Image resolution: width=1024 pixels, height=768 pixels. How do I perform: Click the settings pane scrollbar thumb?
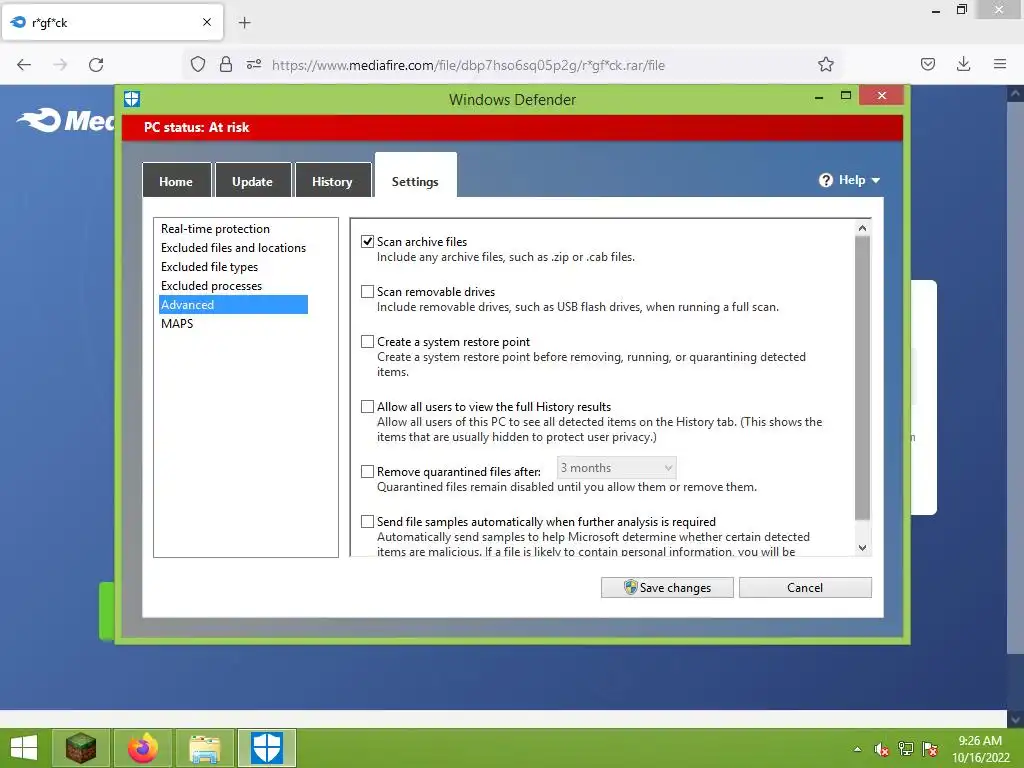click(x=862, y=378)
